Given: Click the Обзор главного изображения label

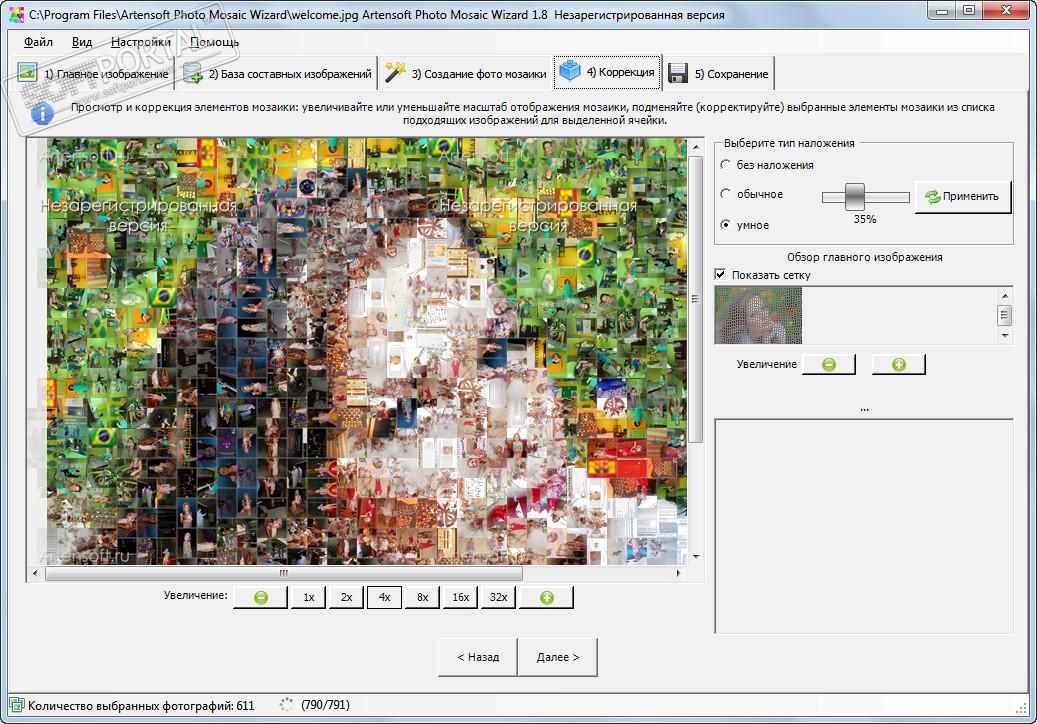Looking at the screenshot, I should point(864,257).
